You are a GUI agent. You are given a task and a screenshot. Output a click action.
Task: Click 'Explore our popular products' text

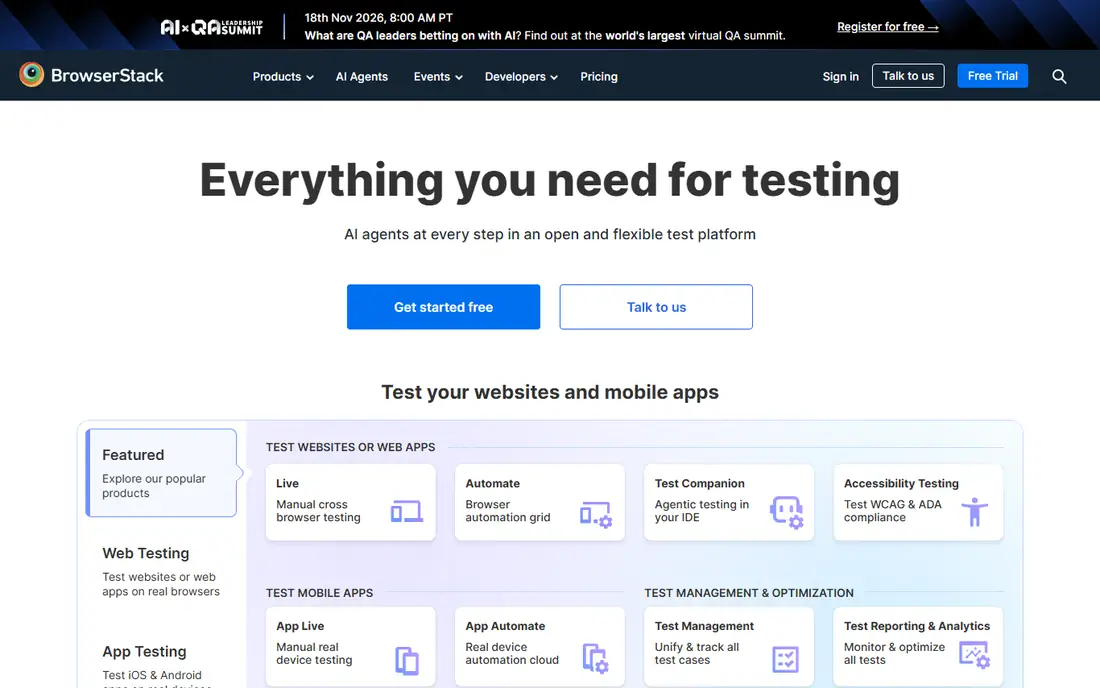pos(154,485)
